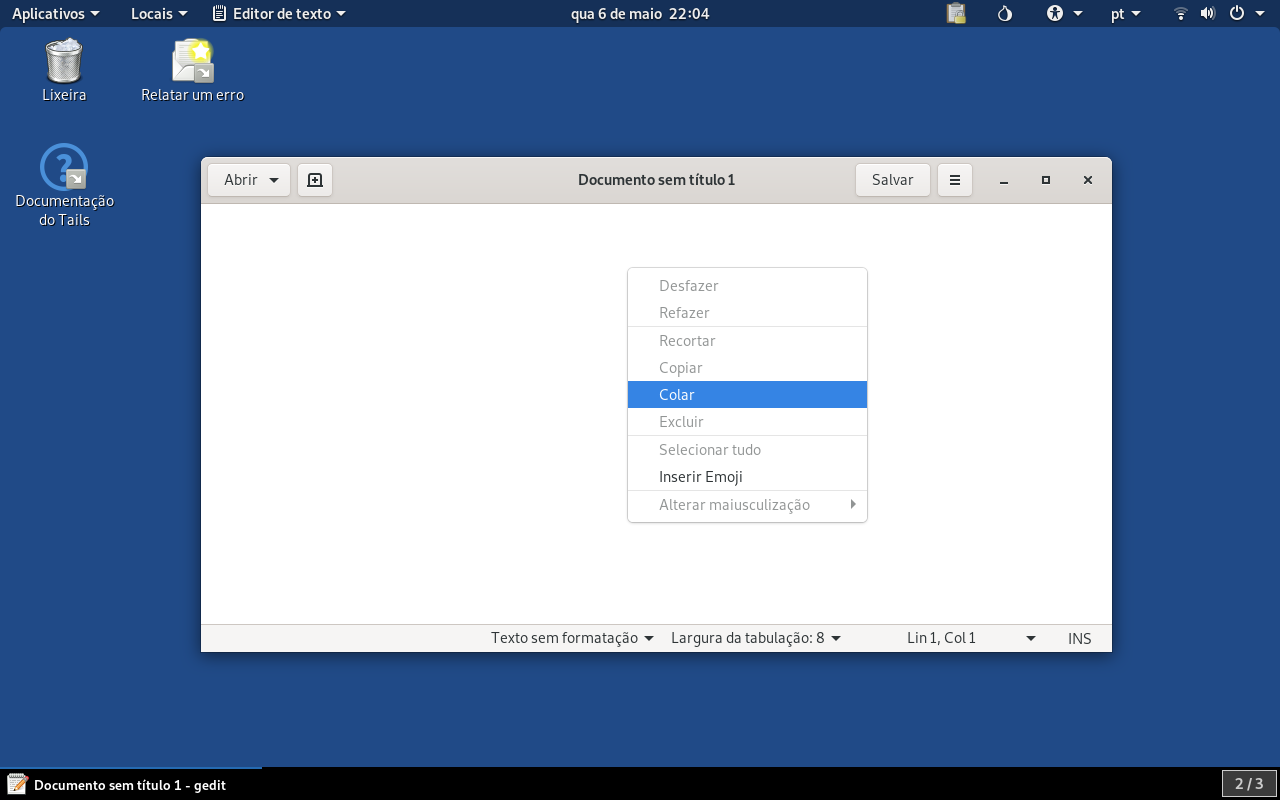Open Texto sem formatação language dropdown
This screenshot has height=800, width=1280.
point(572,638)
